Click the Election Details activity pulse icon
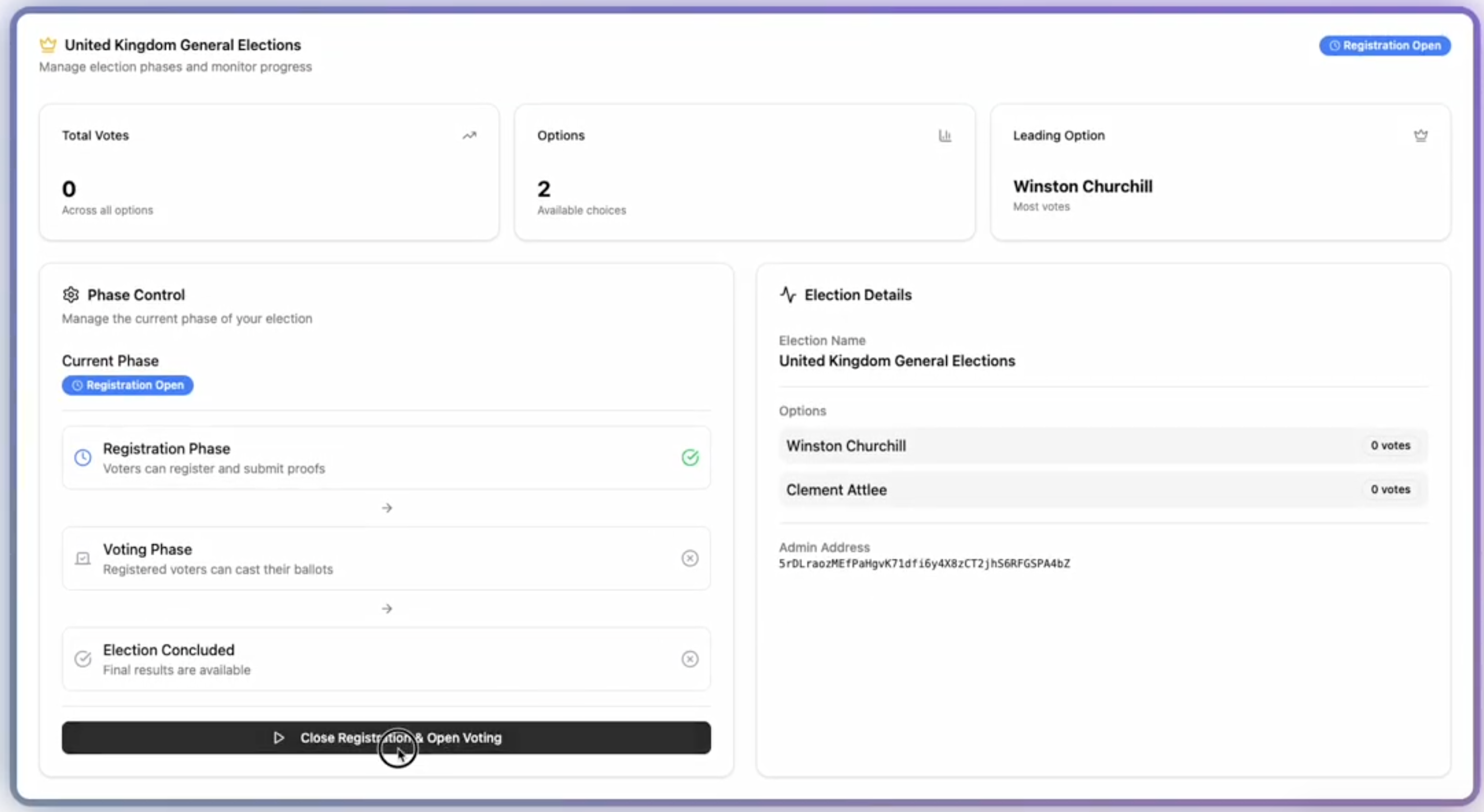 [788, 294]
